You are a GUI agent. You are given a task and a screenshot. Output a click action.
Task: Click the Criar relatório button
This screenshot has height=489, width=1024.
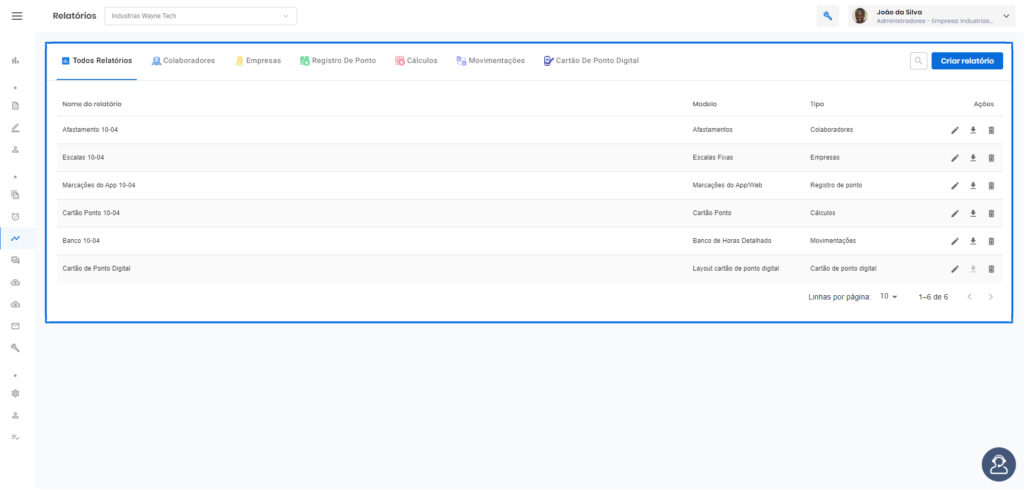tap(967, 61)
